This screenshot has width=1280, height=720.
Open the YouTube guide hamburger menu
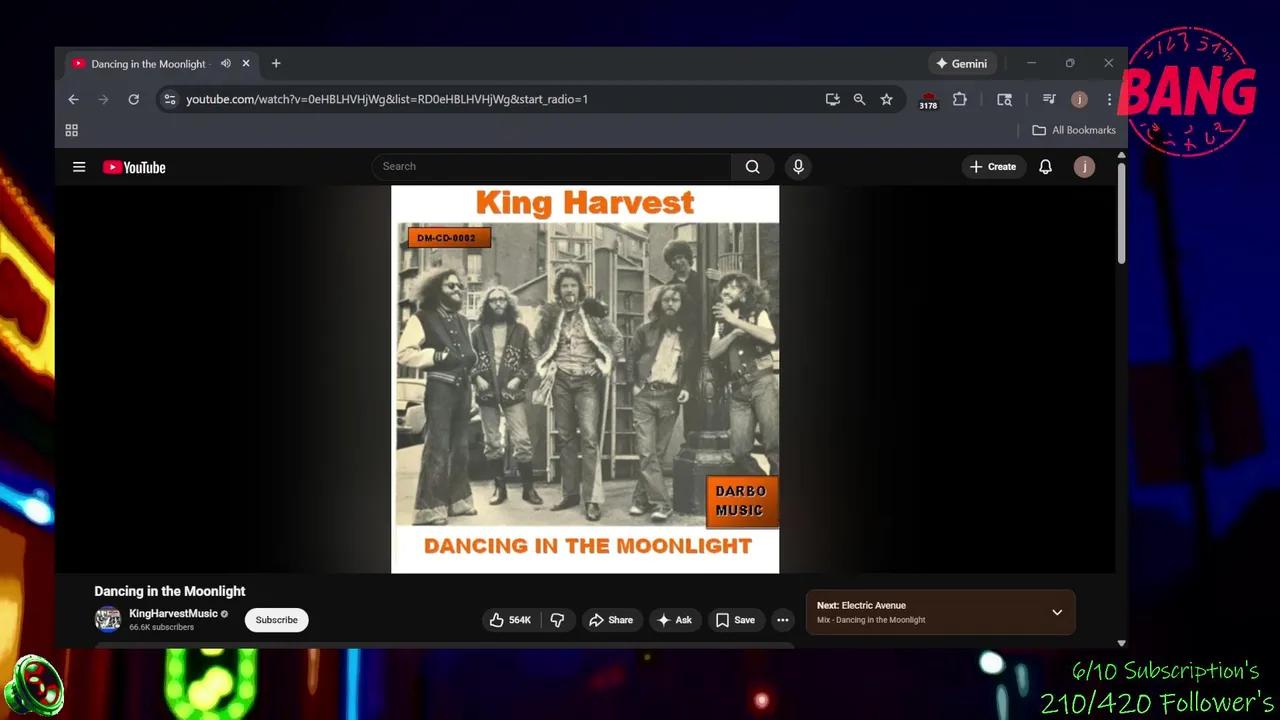click(x=79, y=167)
